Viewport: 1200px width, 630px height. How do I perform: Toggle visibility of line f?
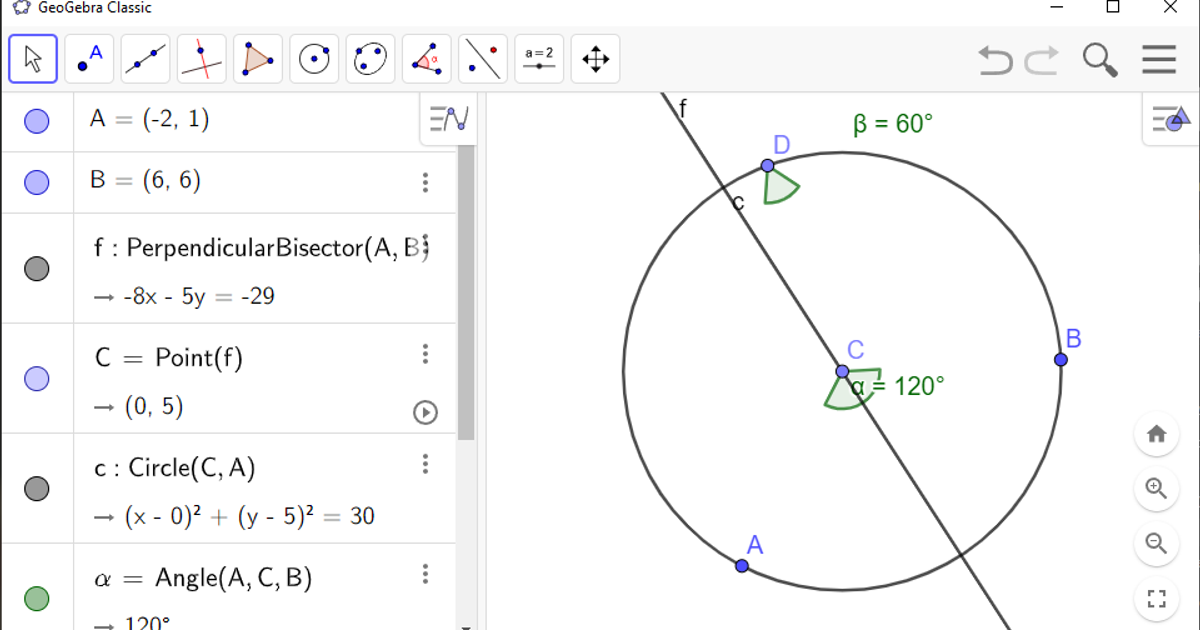click(x=37, y=268)
